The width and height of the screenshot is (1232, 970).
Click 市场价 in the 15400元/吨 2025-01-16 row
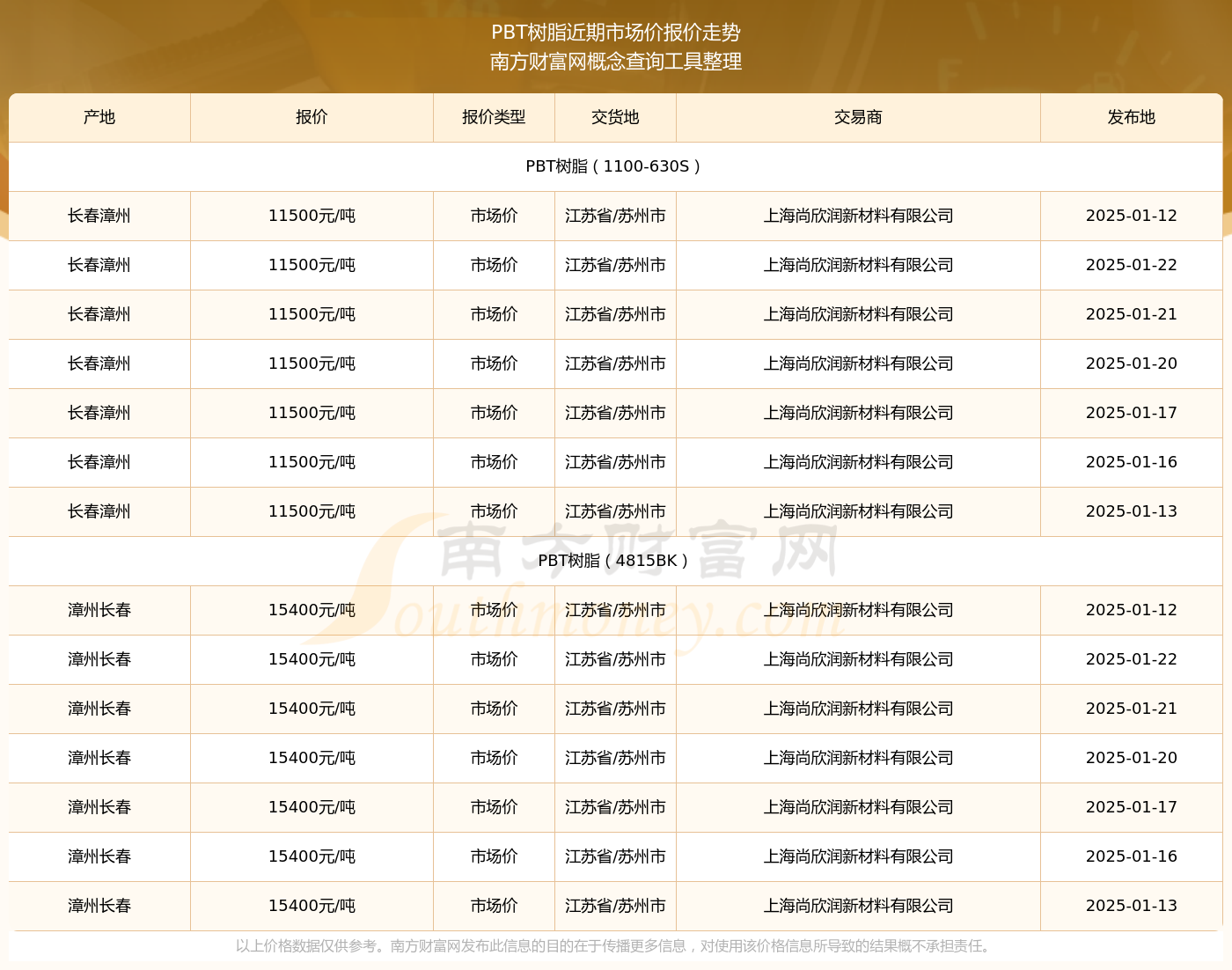tap(494, 856)
